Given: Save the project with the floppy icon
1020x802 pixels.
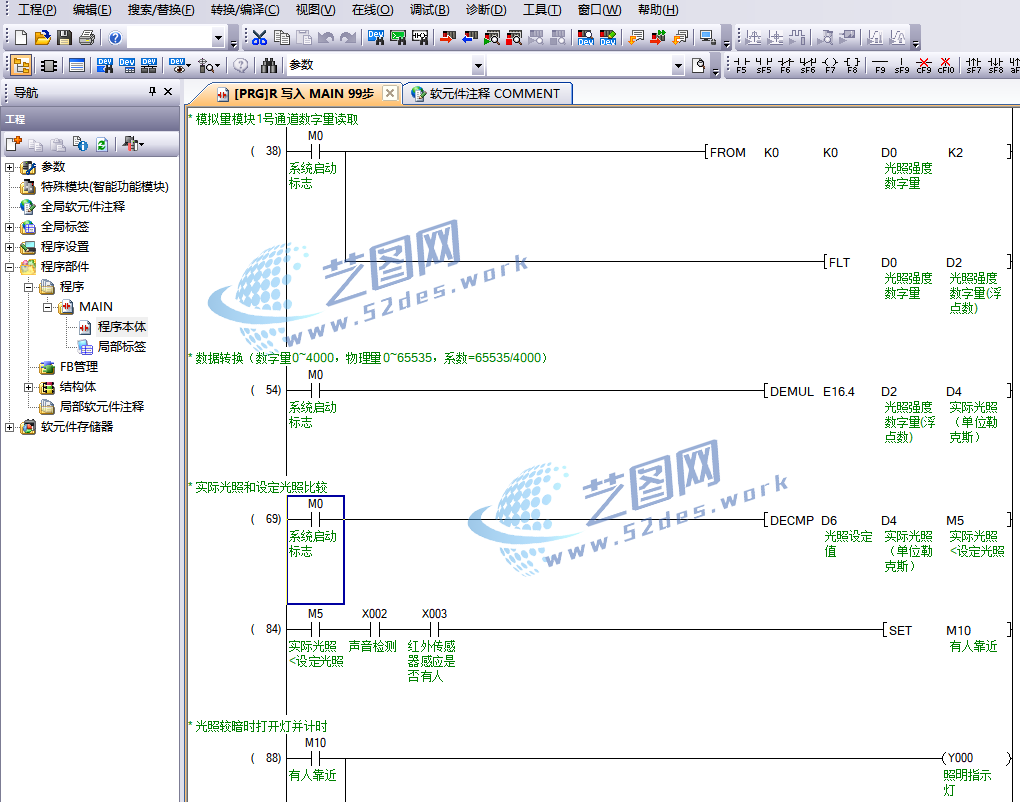Looking at the screenshot, I should click(64, 38).
